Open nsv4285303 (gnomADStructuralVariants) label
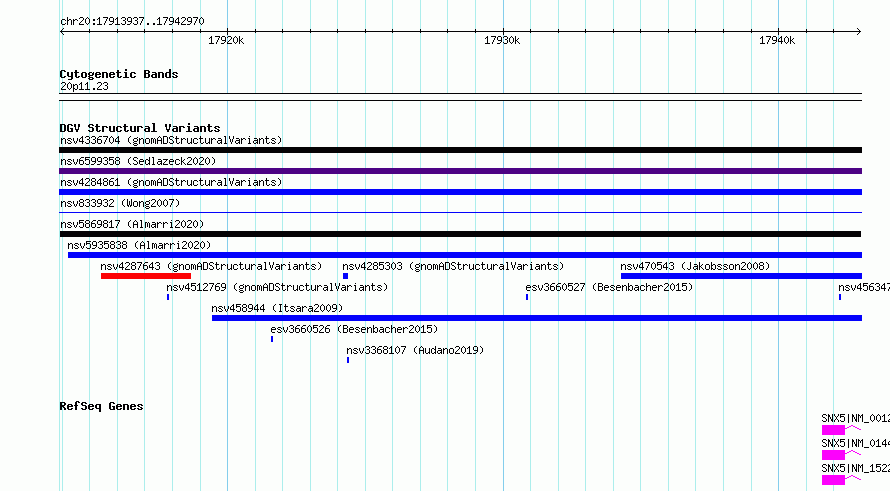 pos(453,266)
